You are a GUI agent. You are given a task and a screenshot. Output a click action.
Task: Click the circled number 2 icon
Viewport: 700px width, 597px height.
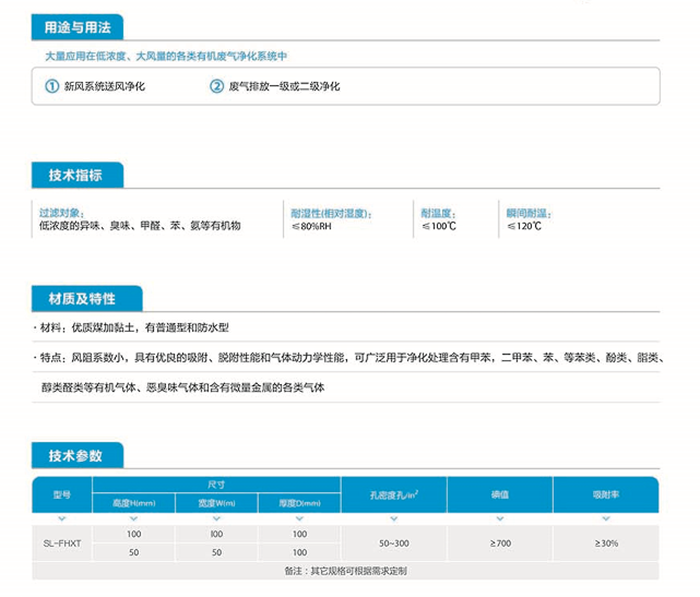point(216,87)
